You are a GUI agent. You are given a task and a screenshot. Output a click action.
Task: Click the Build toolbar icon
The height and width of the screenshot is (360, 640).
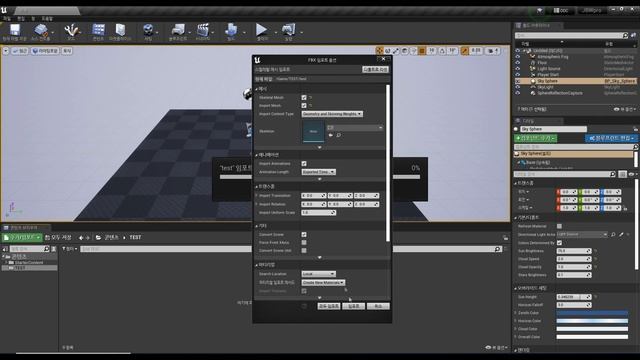pos(231,29)
